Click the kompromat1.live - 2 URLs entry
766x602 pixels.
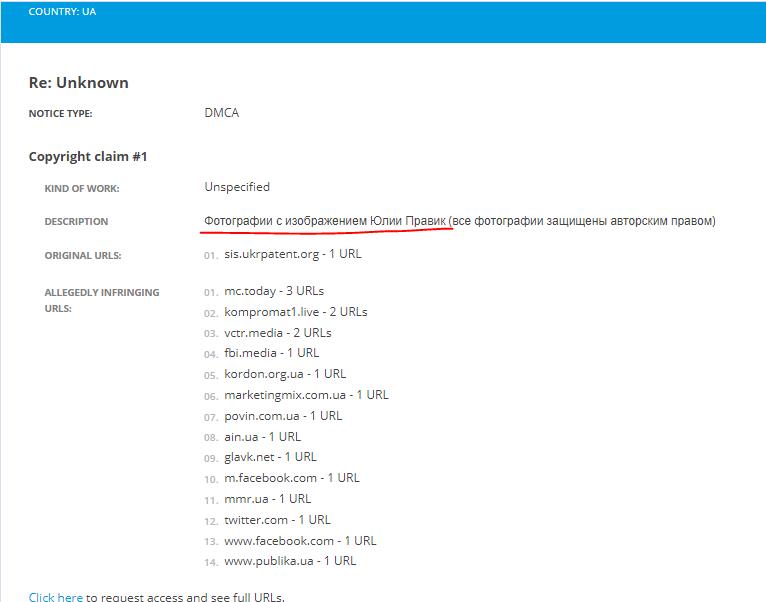point(295,312)
